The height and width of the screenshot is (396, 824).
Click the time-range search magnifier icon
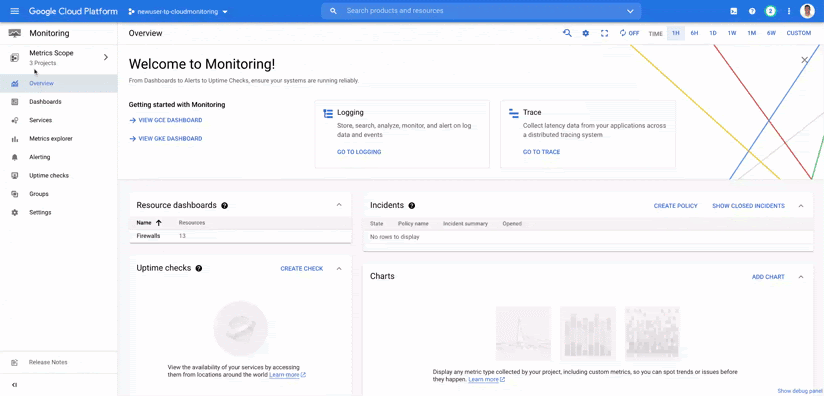[567, 33]
